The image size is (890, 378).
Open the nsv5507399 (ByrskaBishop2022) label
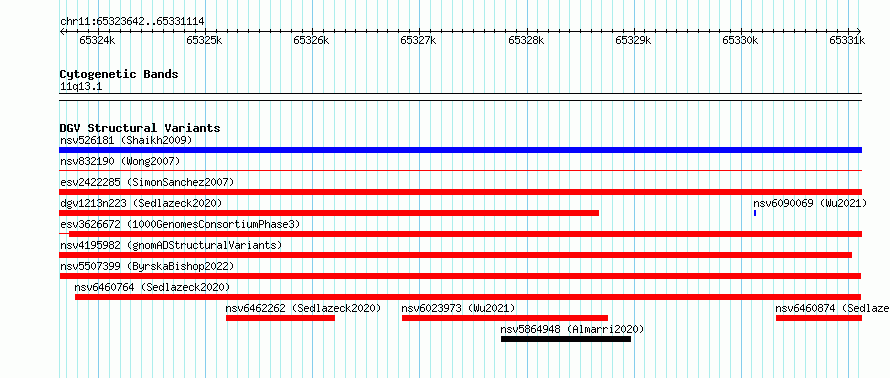pos(147,266)
